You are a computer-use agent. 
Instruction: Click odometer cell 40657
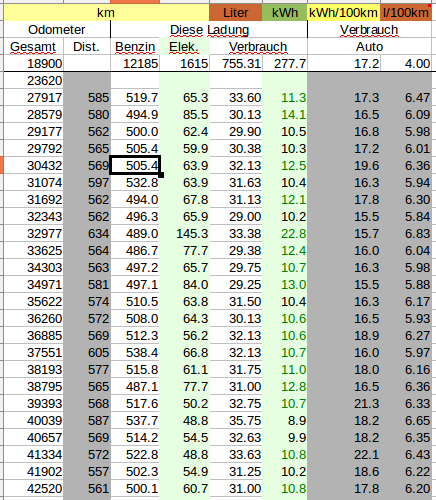click(33, 438)
